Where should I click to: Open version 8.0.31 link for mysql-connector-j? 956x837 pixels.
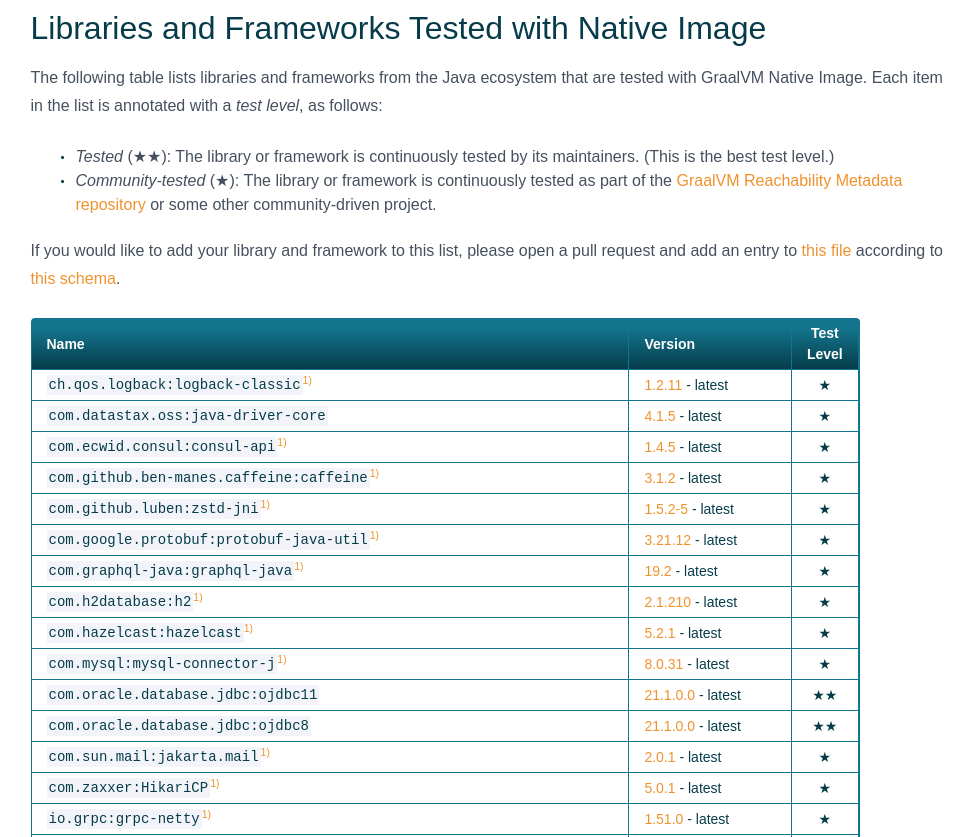point(663,664)
